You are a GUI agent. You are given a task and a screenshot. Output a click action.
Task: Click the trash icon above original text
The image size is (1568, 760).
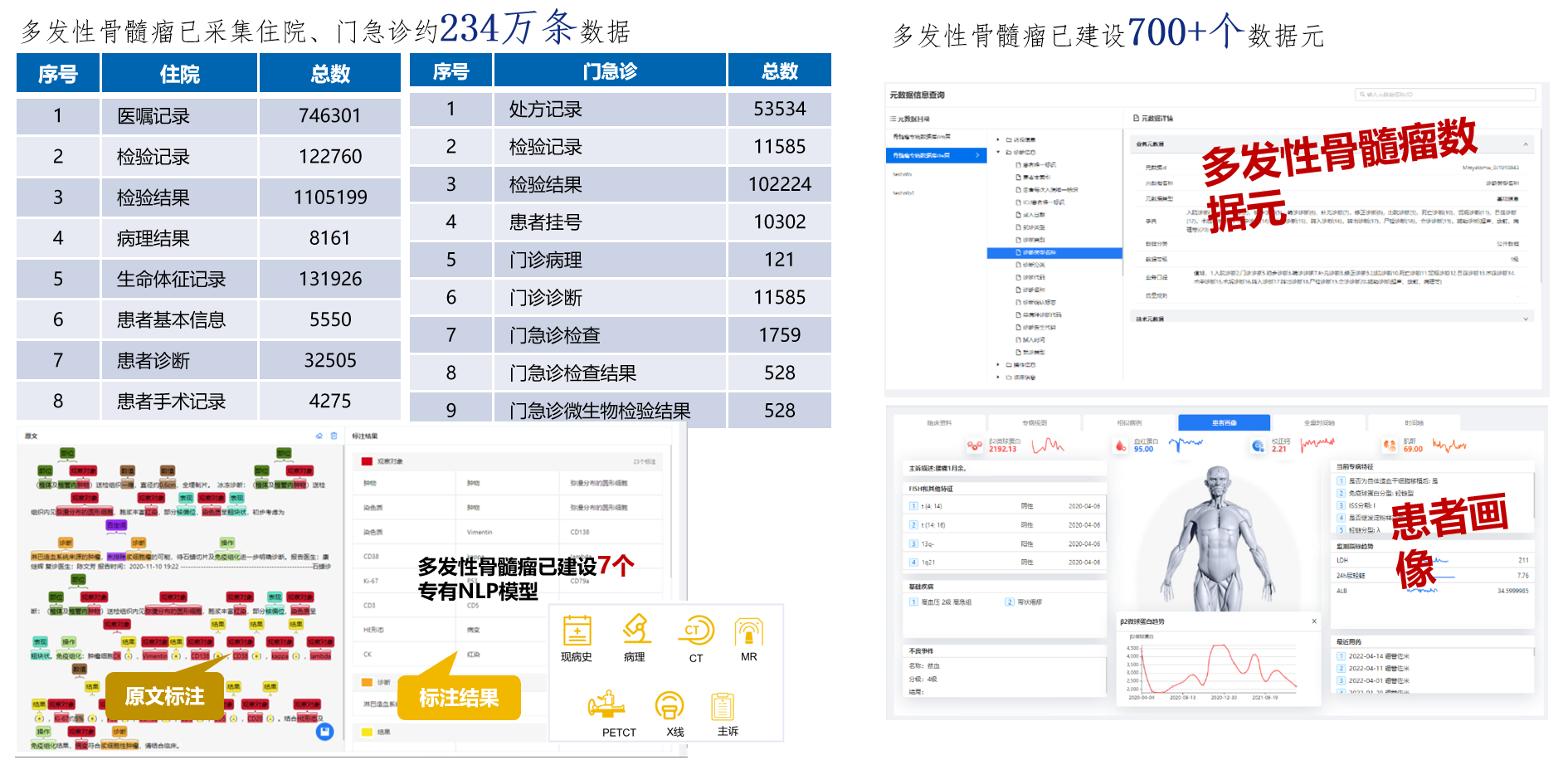click(x=334, y=436)
